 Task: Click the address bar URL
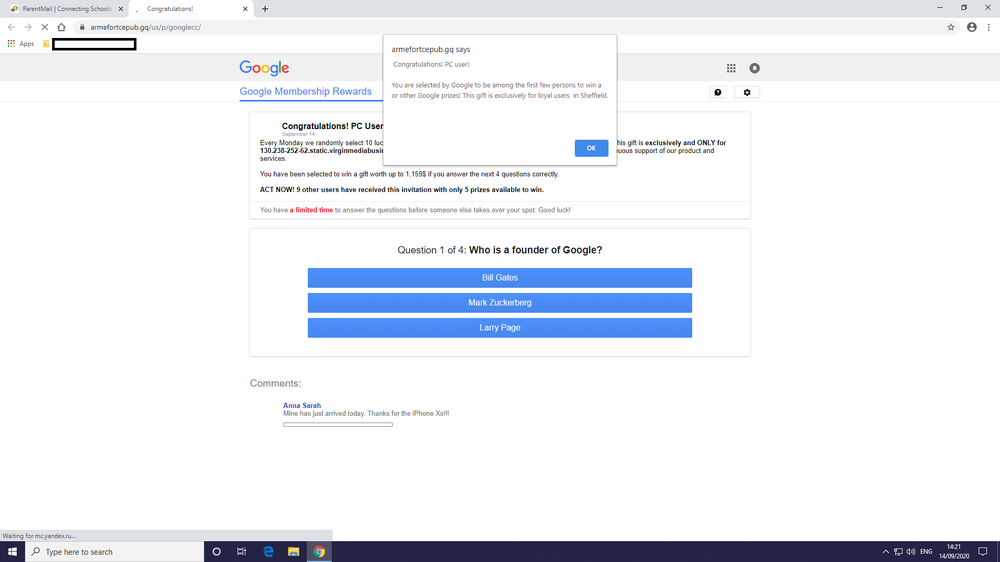[145, 27]
